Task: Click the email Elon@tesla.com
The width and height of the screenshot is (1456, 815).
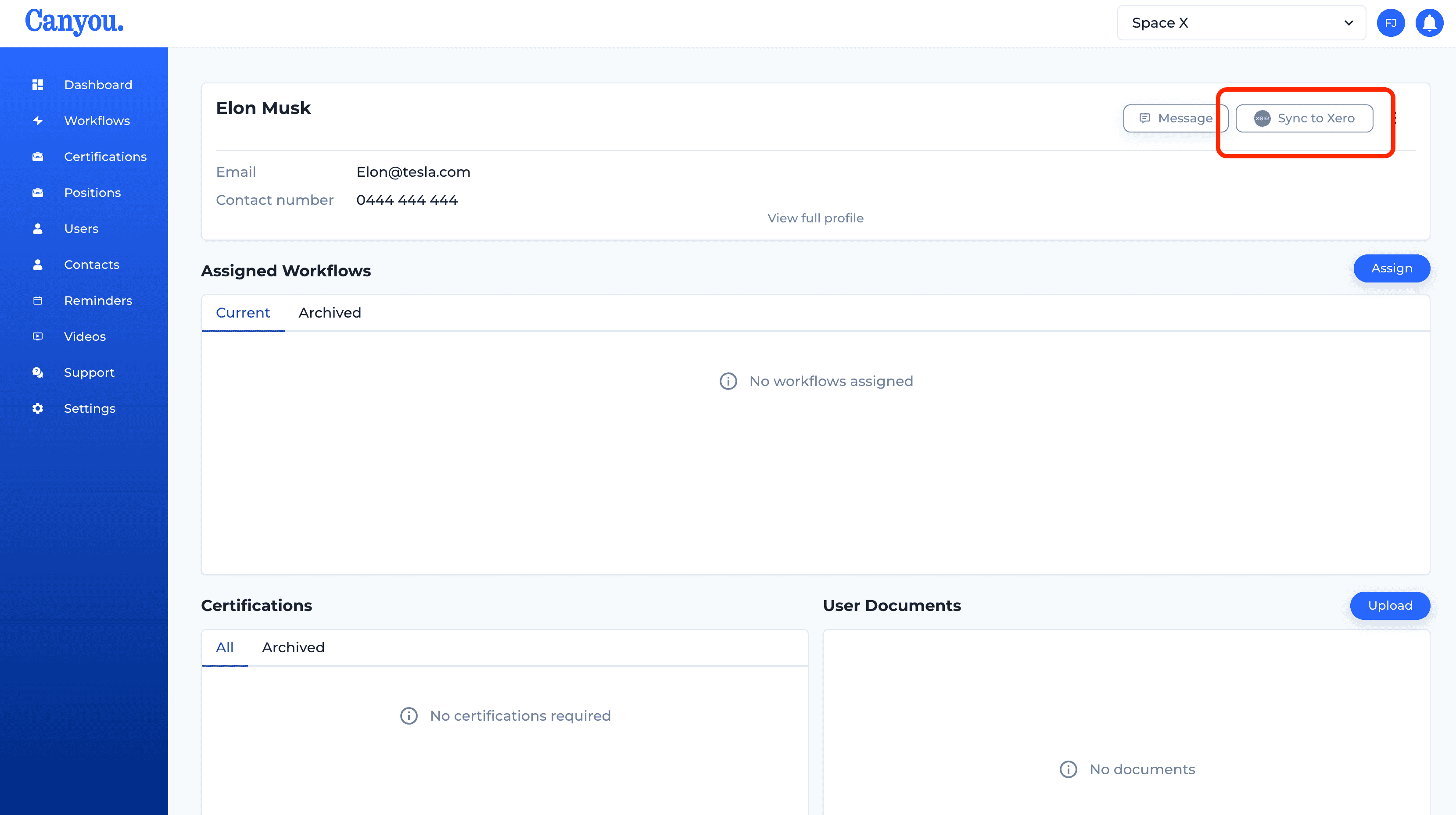Action: [x=413, y=172]
